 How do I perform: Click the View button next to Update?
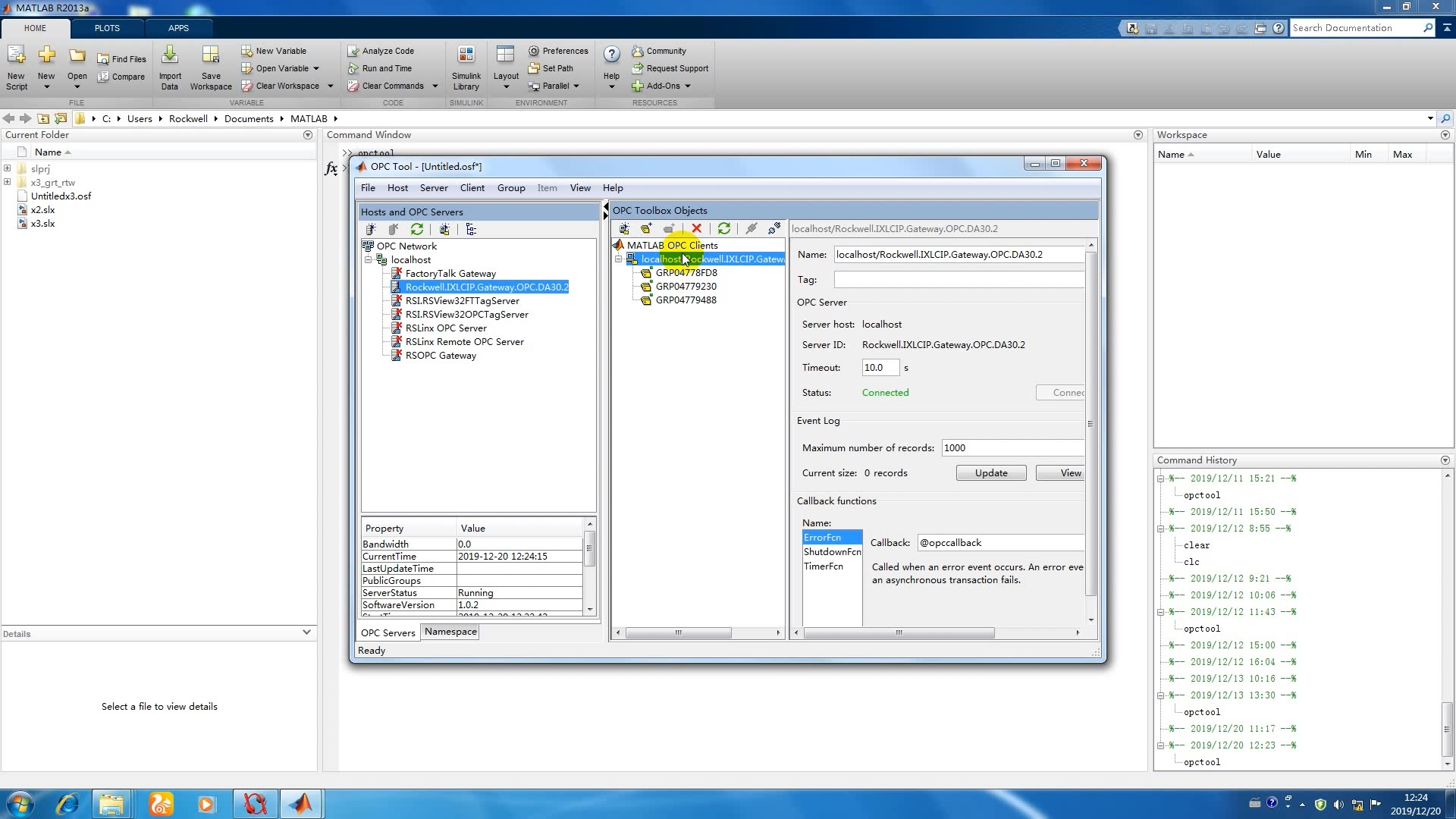pos(1069,473)
